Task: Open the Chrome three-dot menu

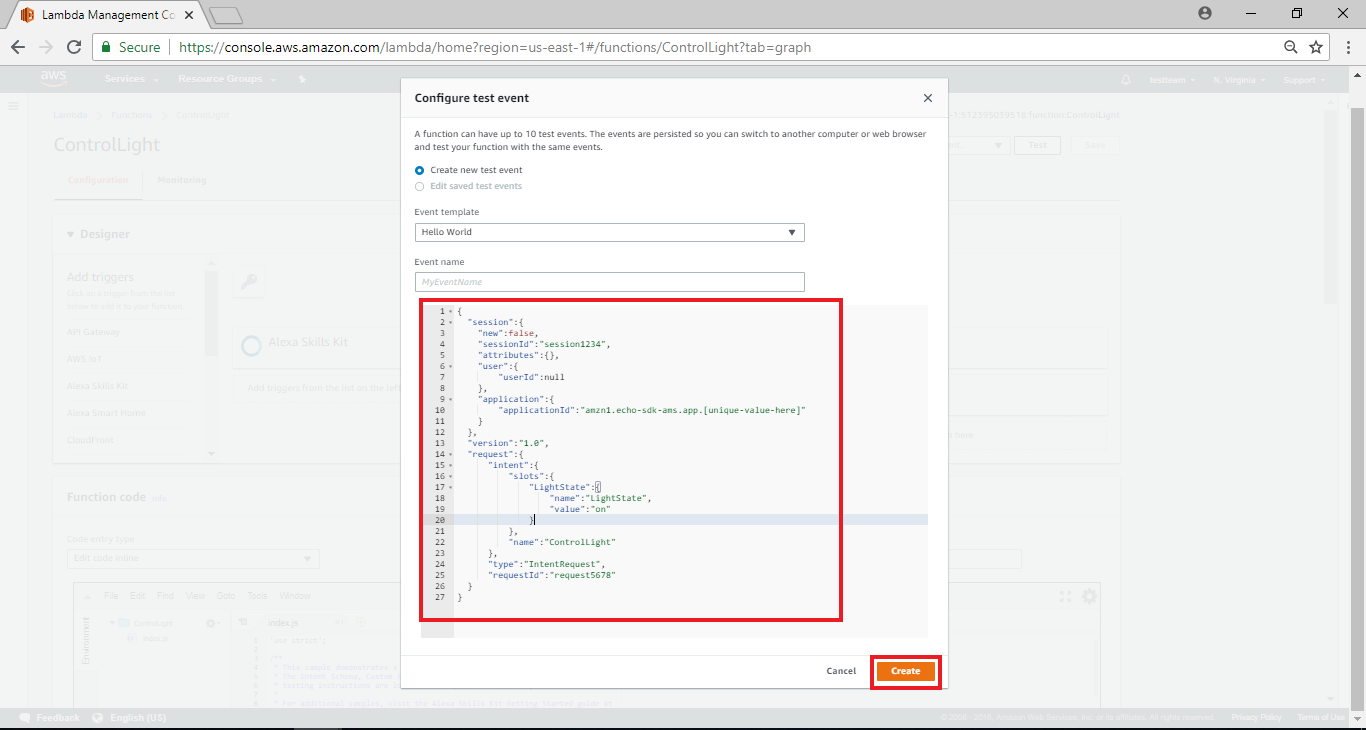Action: 1347,47
